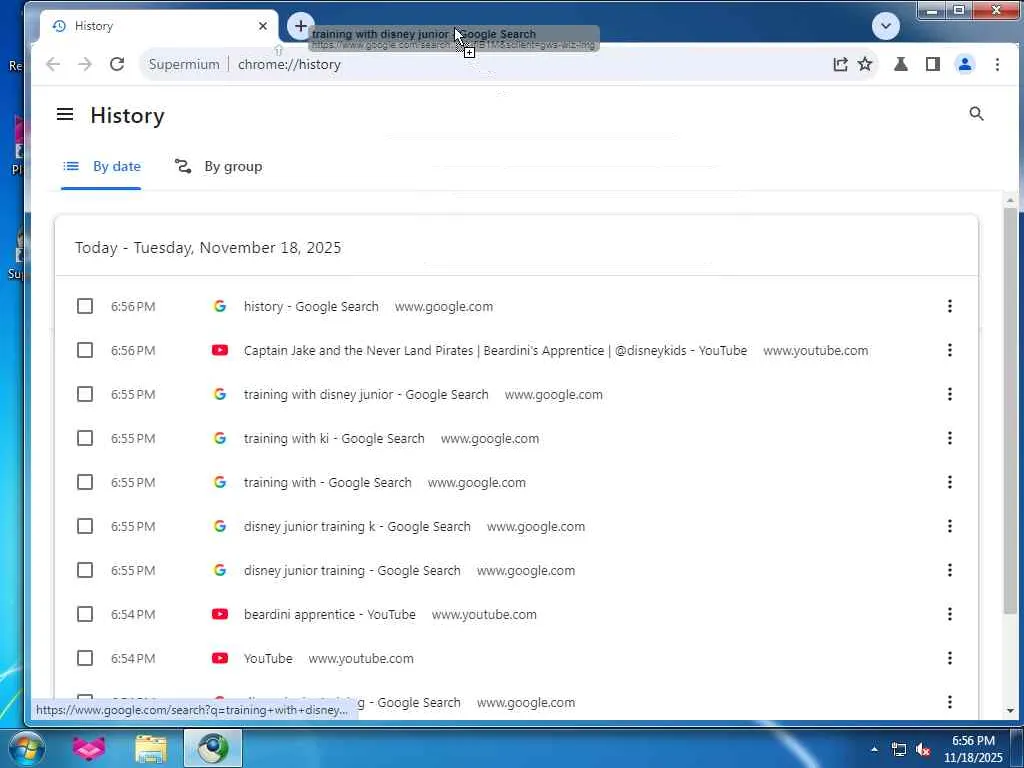Viewport: 1024px width, 768px height.
Task: Check the history - Google Search entry checkbox
Action: (85, 306)
